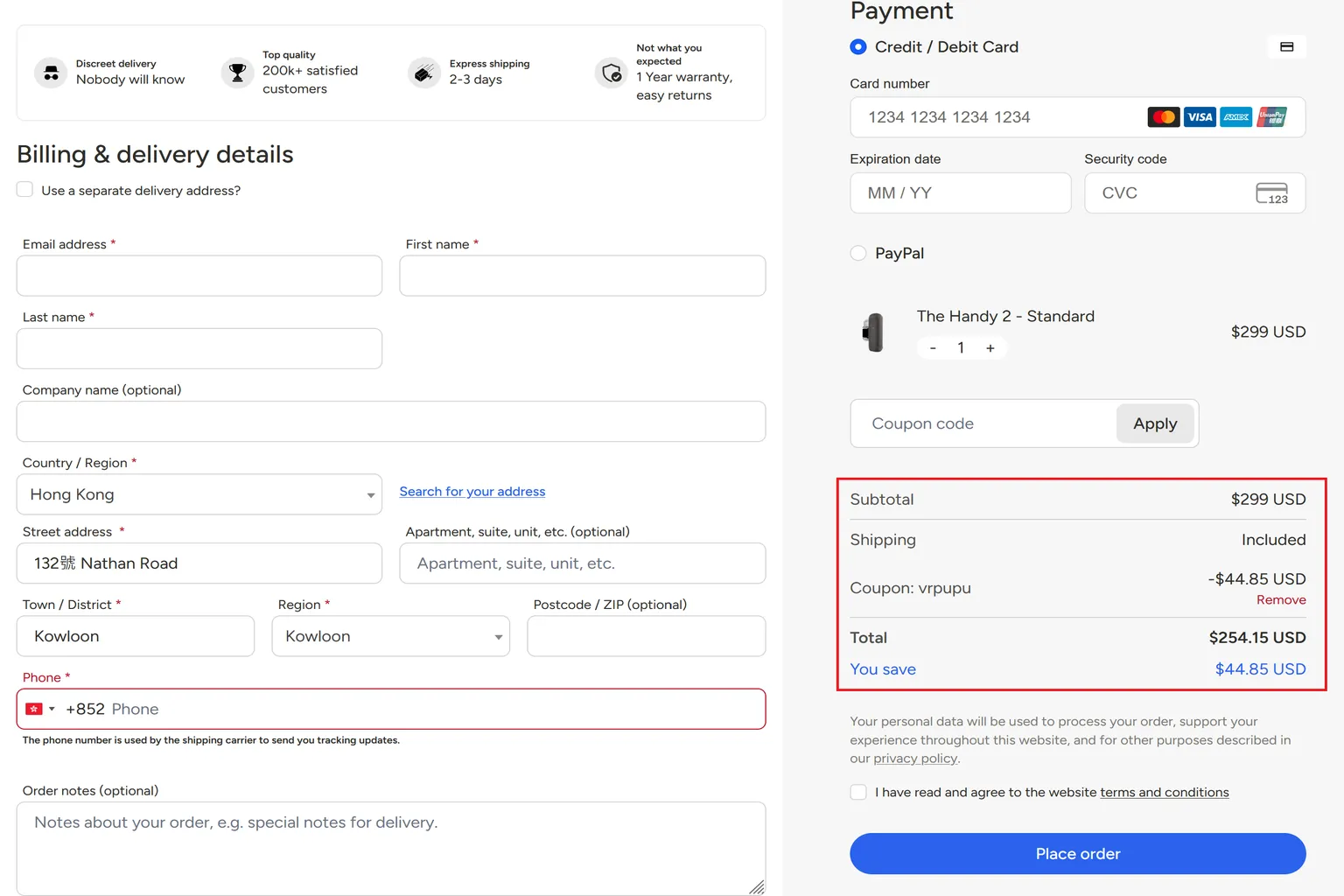1344x896 pixels.
Task: Click the warranty shield icon
Action: click(x=612, y=73)
